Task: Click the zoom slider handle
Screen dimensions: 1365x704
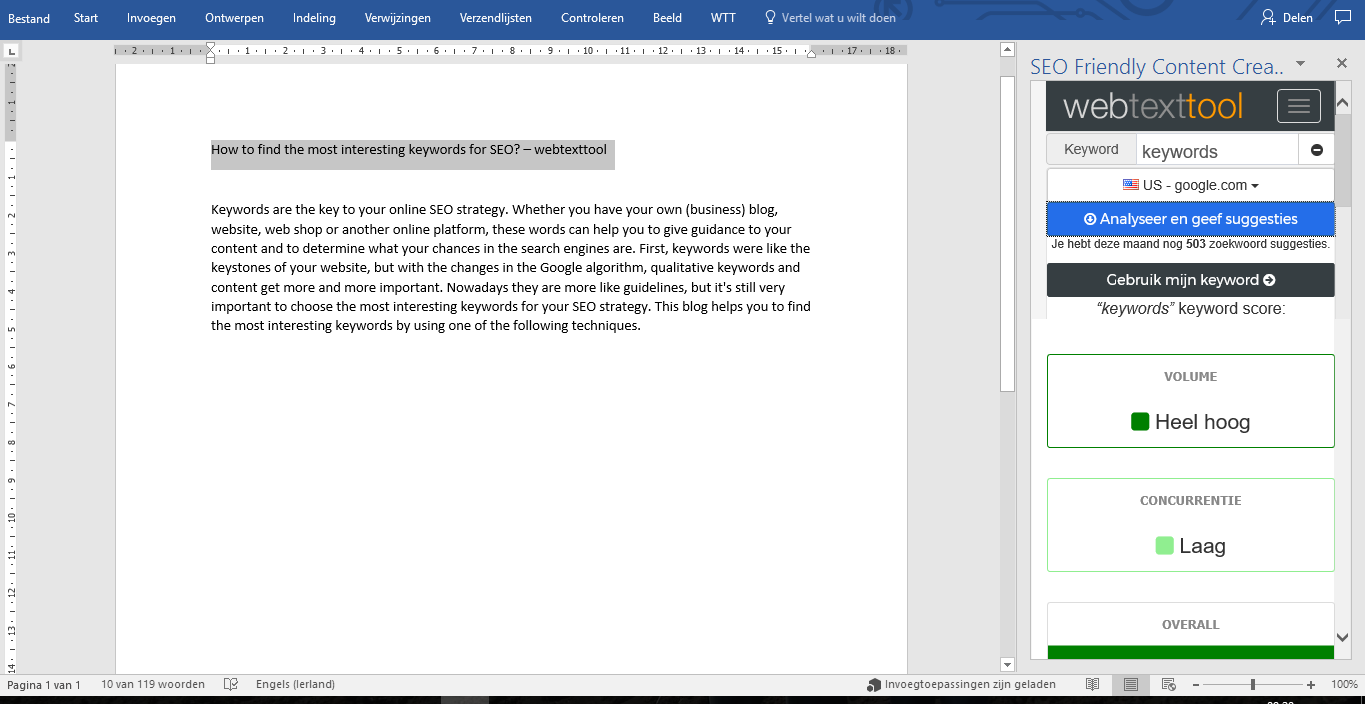Action: (x=1253, y=685)
